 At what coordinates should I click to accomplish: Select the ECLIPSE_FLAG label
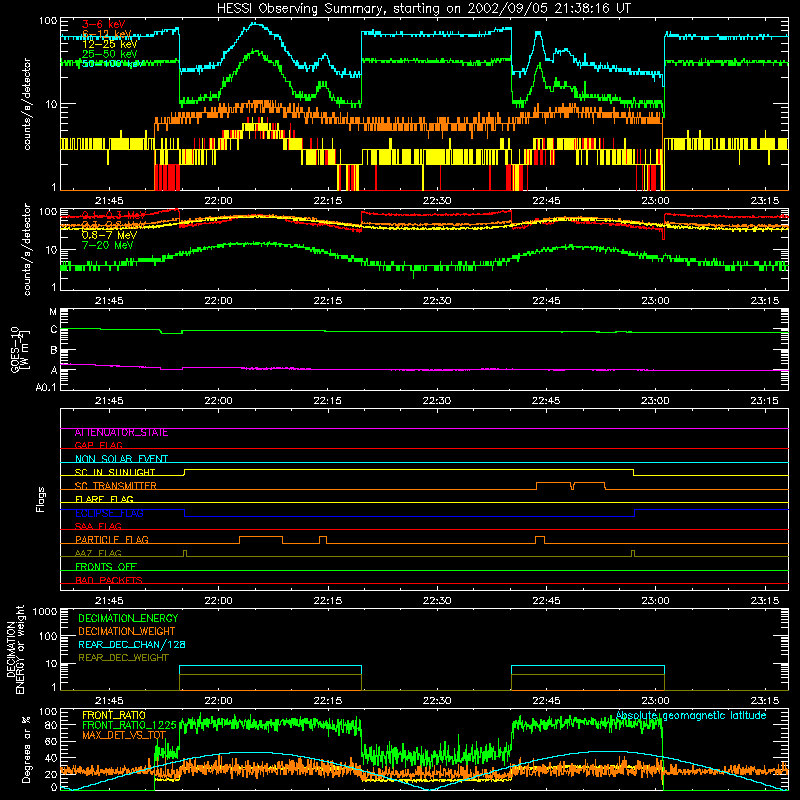(109, 513)
